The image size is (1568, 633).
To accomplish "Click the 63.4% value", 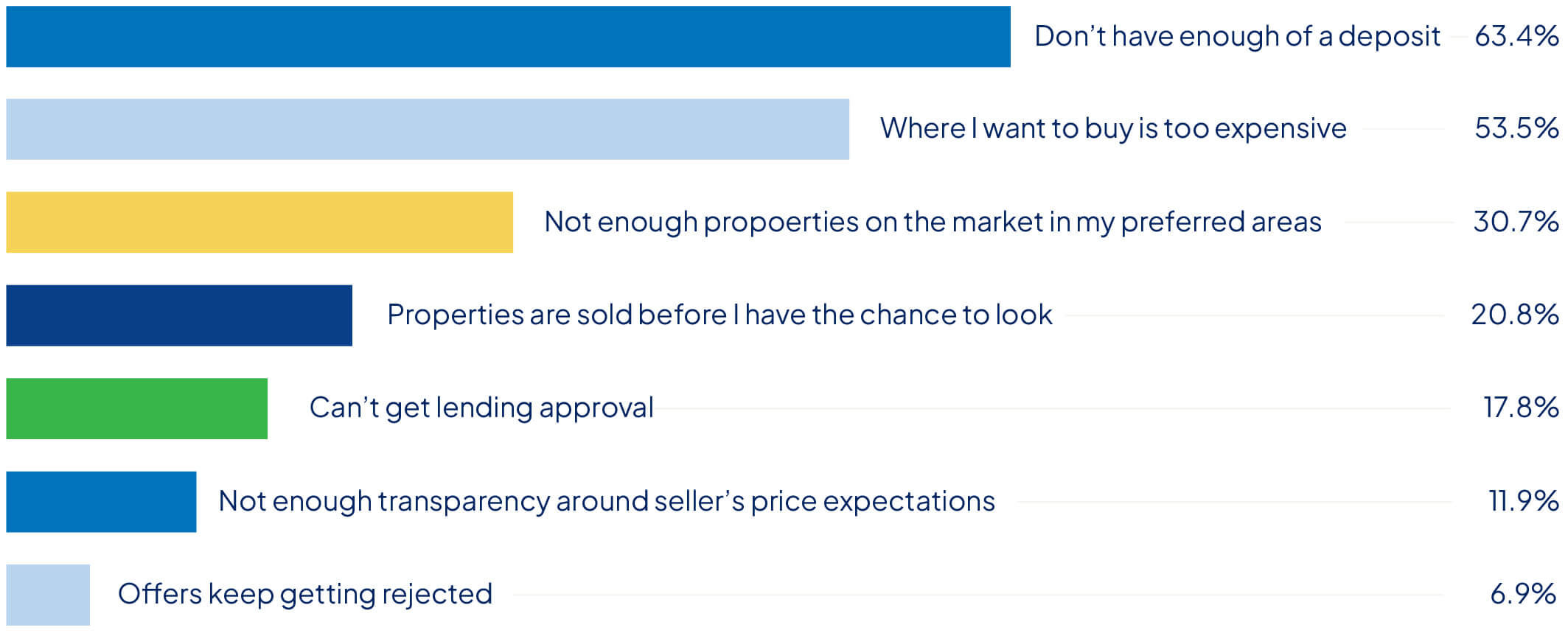I will coord(1516,36).
